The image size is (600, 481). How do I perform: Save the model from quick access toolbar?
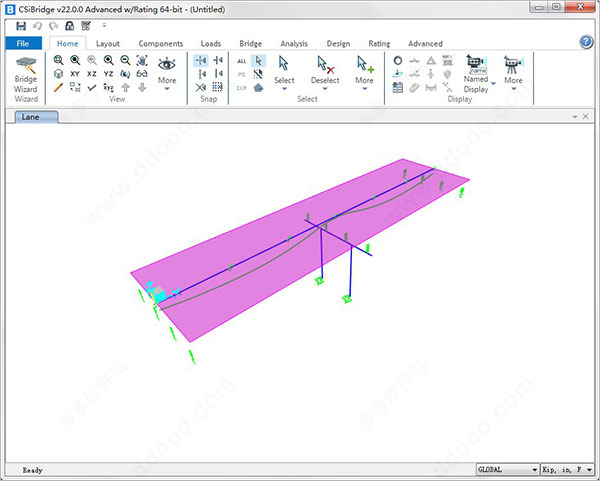(21, 26)
